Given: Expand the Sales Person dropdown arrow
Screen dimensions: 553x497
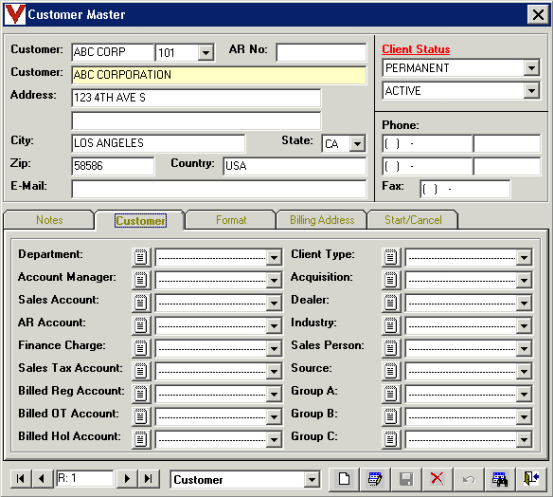Looking at the screenshot, I should coord(524,348).
